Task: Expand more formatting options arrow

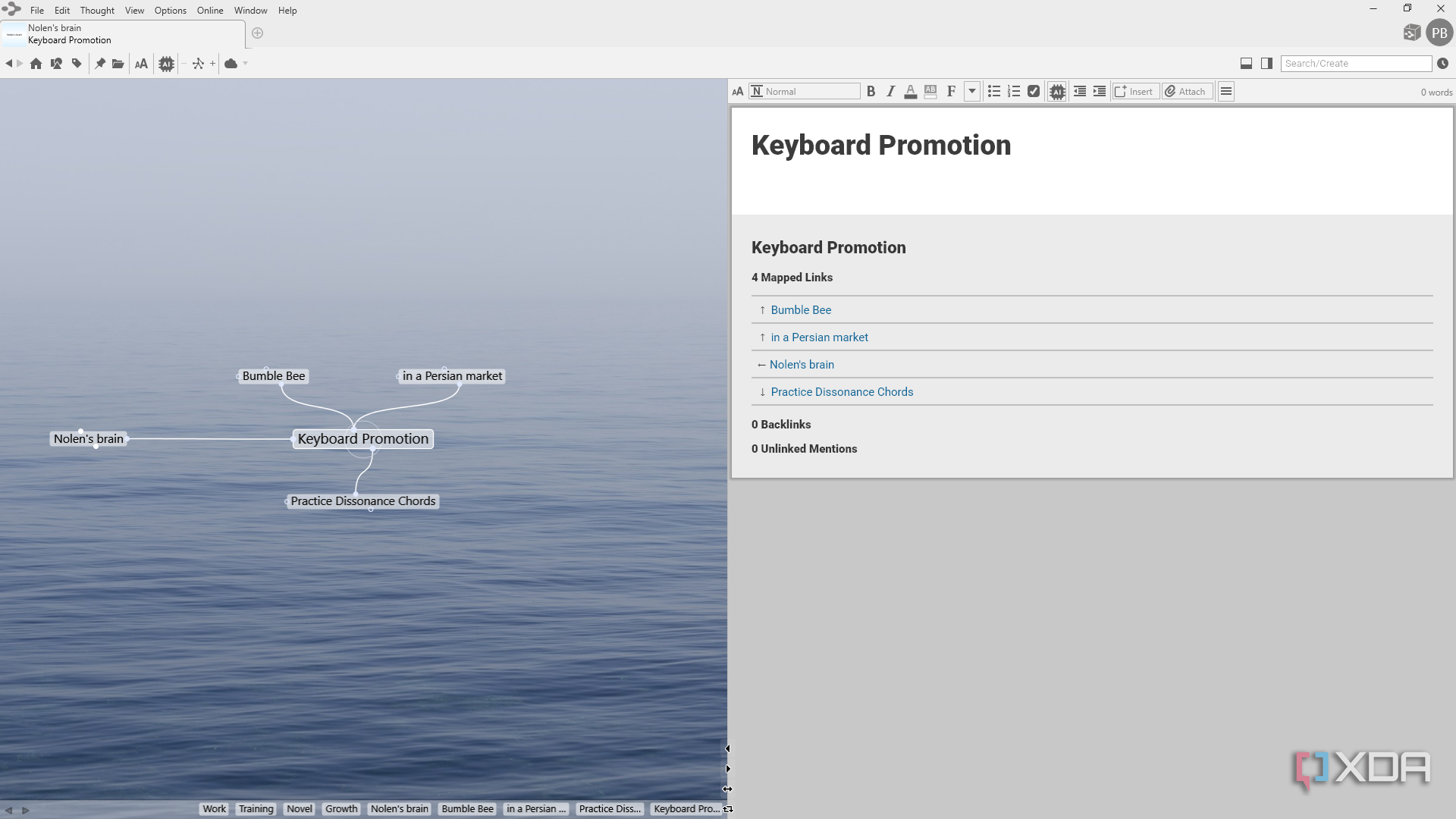Action: [971, 92]
